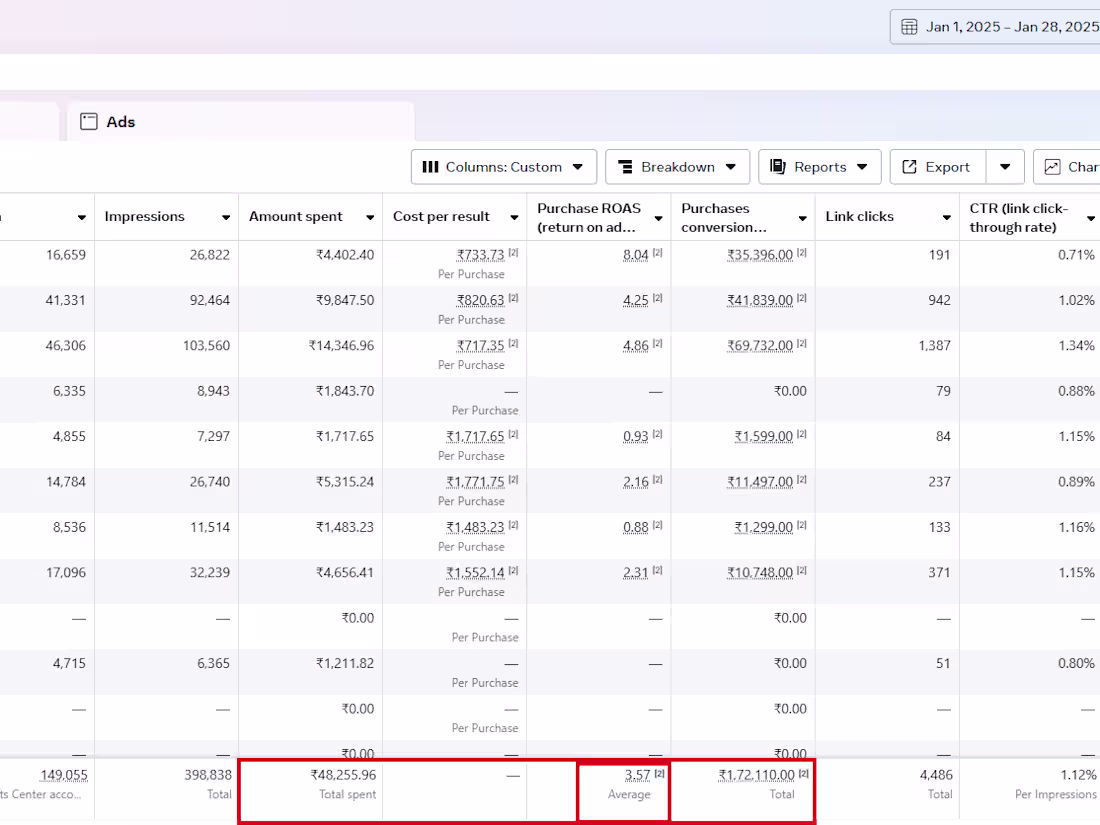
Task: Click the calendar icon in date range
Action: 909,27
